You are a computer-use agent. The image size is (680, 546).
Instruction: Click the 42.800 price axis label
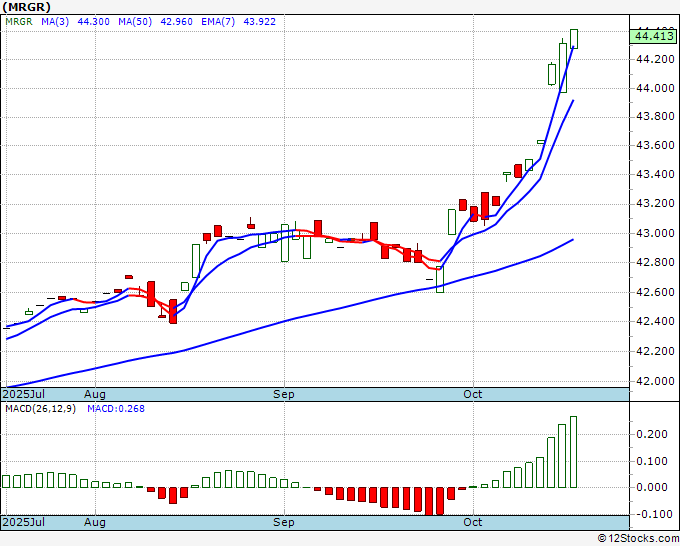pyautogui.click(x=655, y=262)
